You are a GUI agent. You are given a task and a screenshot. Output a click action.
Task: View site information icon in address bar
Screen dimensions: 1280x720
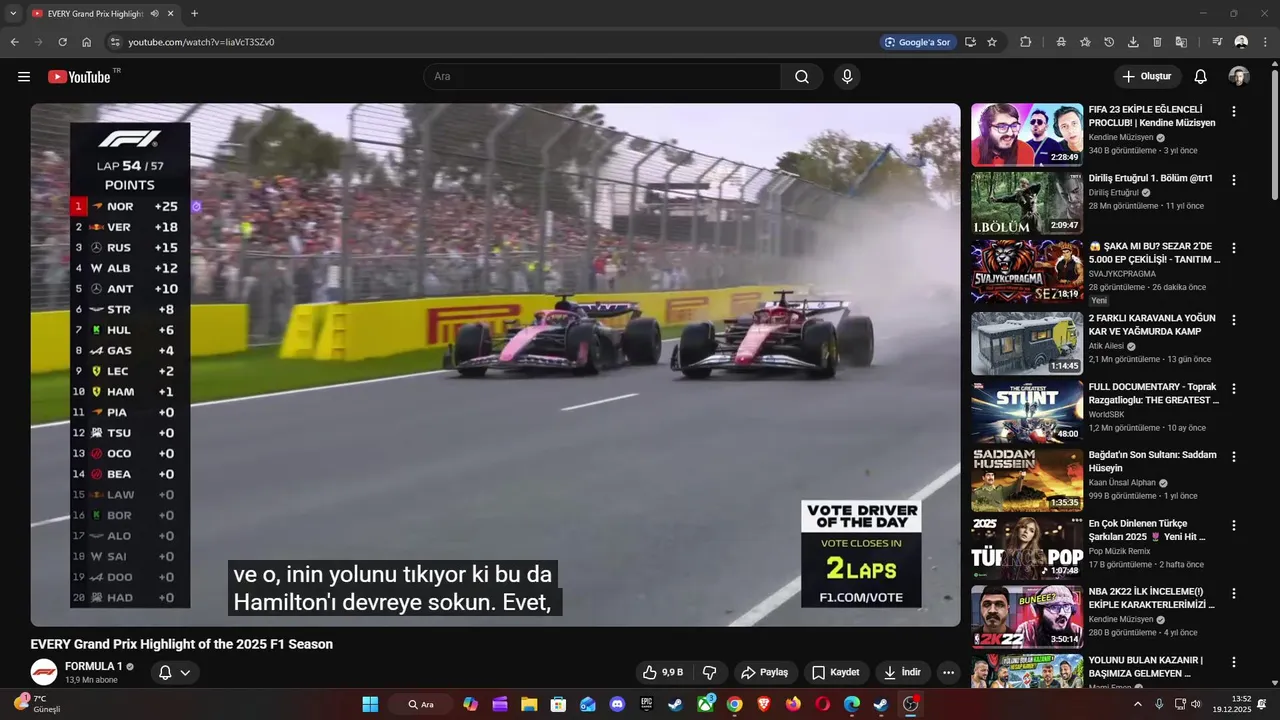[x=115, y=42]
